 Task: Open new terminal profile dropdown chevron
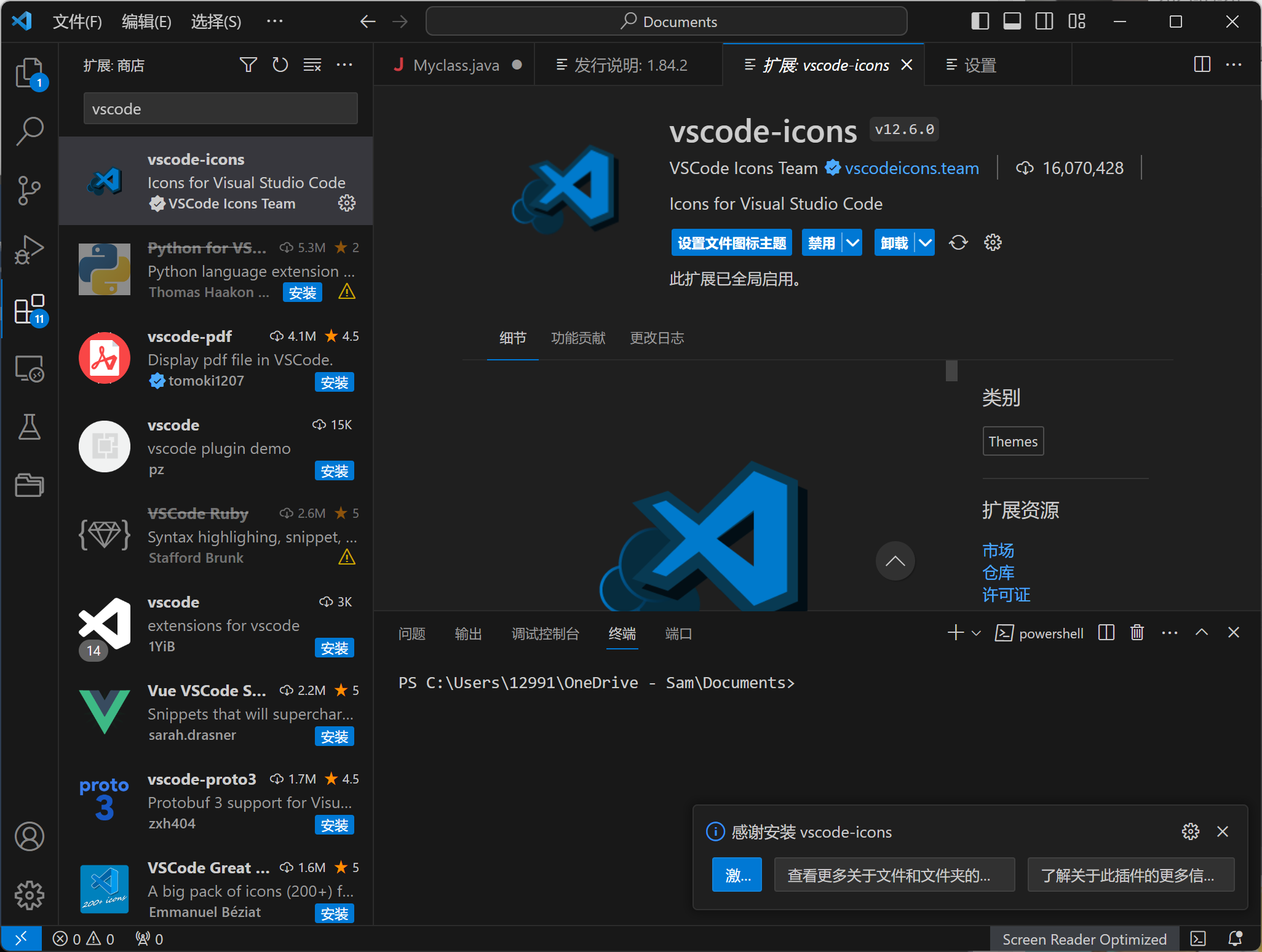976,633
